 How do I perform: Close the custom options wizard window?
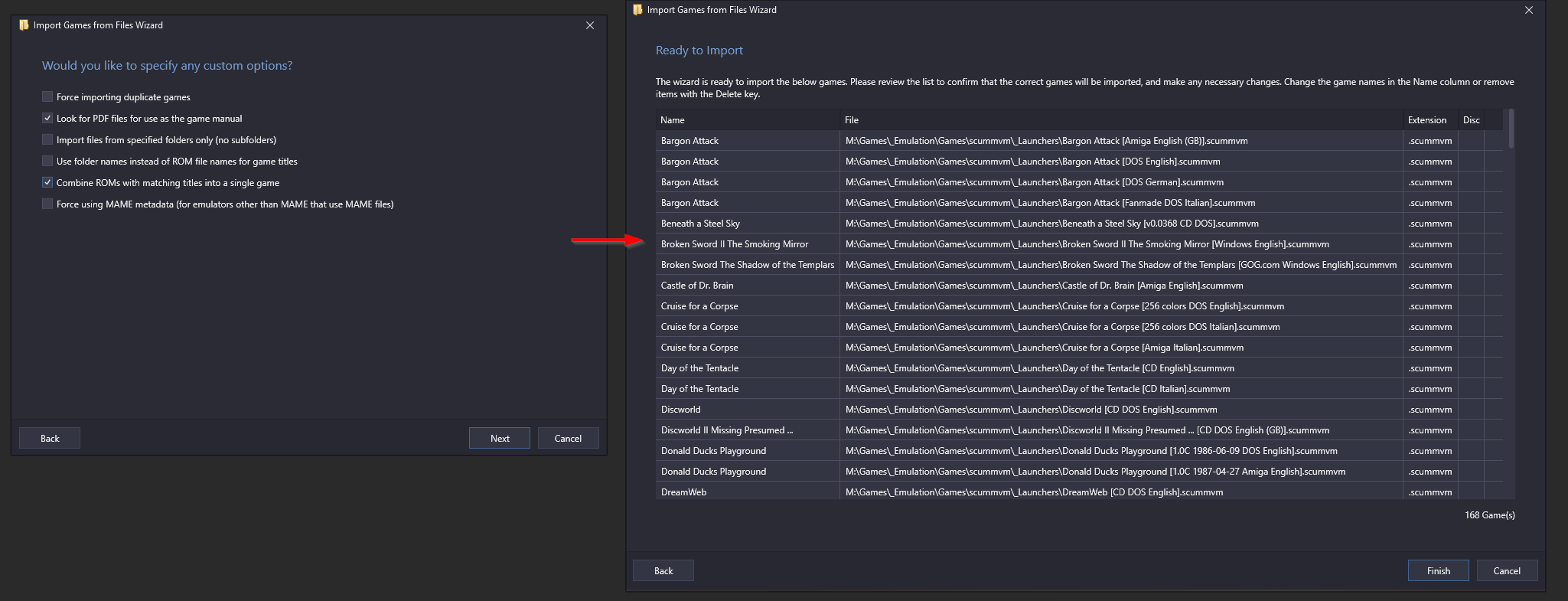tap(590, 25)
